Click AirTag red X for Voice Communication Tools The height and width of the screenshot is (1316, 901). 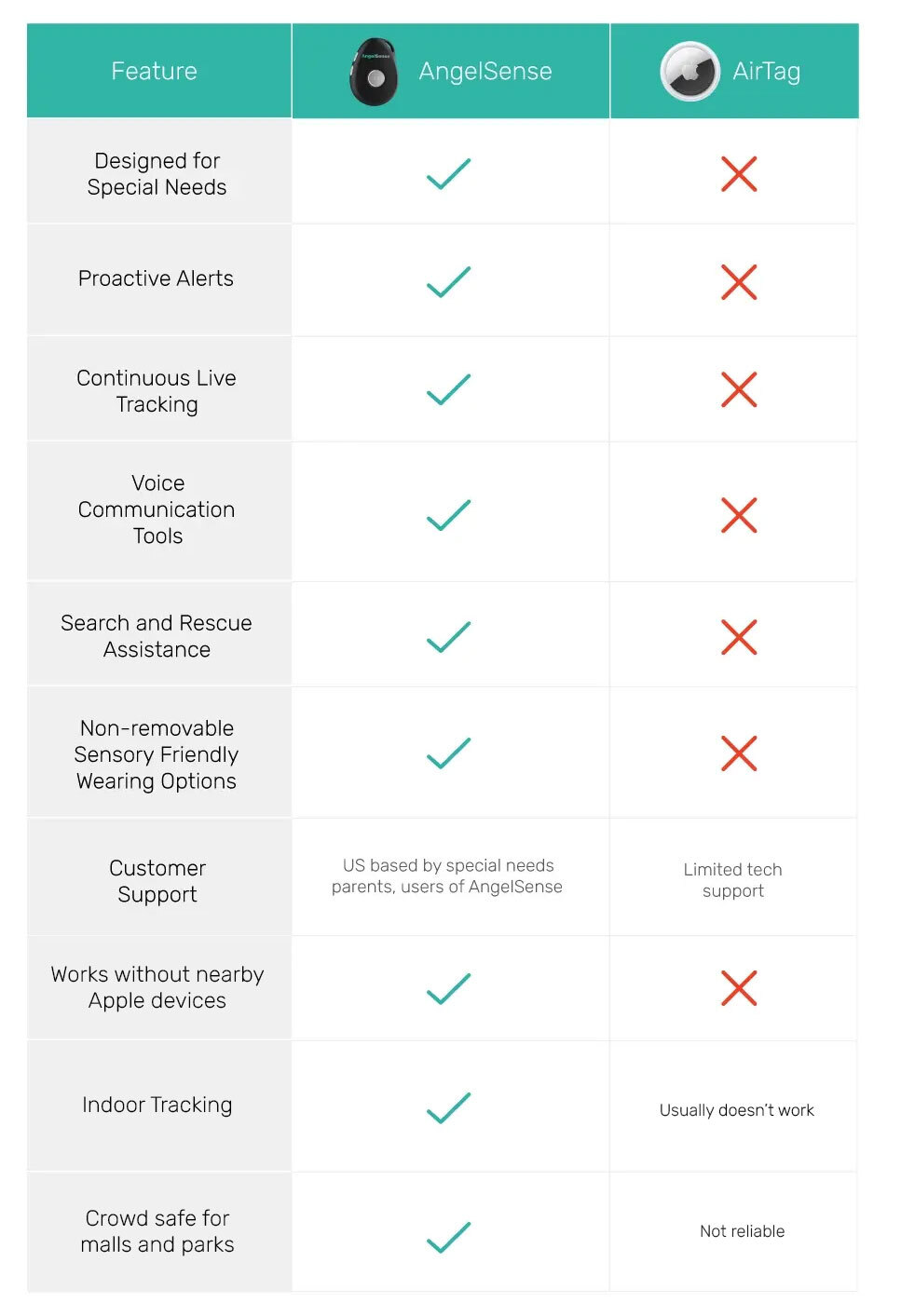point(739,515)
